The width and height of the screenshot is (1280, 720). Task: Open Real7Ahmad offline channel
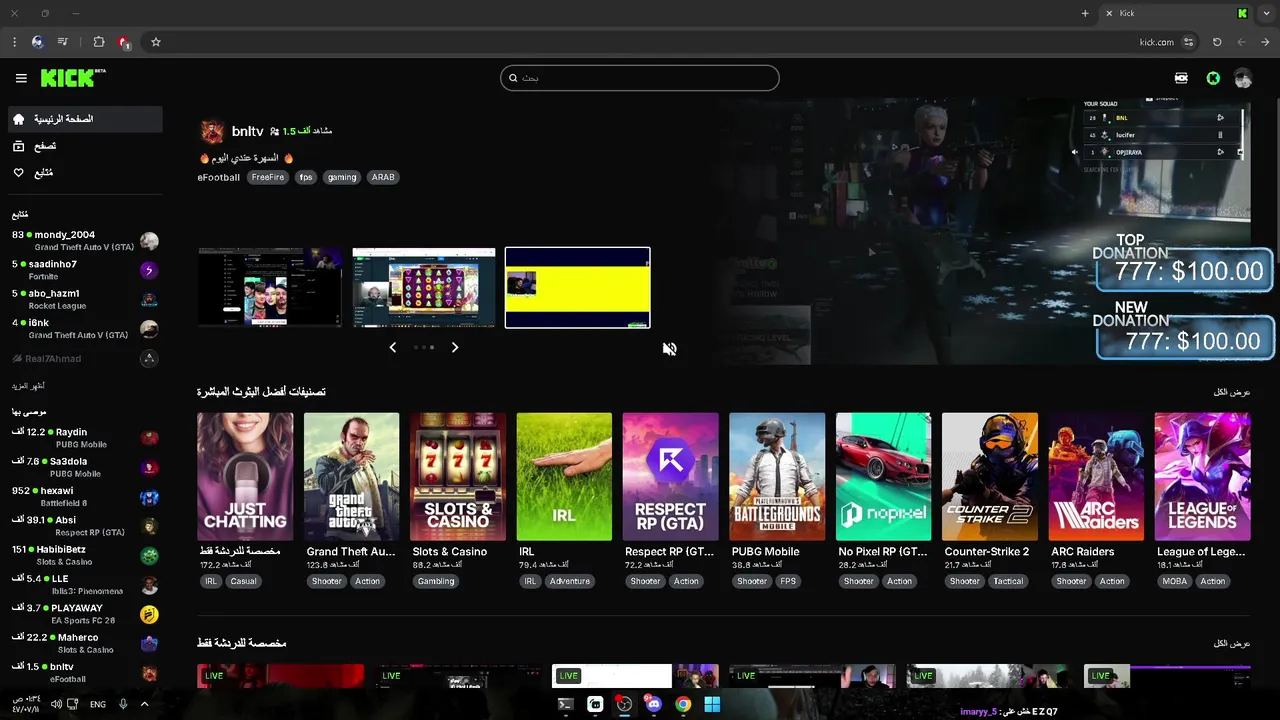(x=84, y=359)
